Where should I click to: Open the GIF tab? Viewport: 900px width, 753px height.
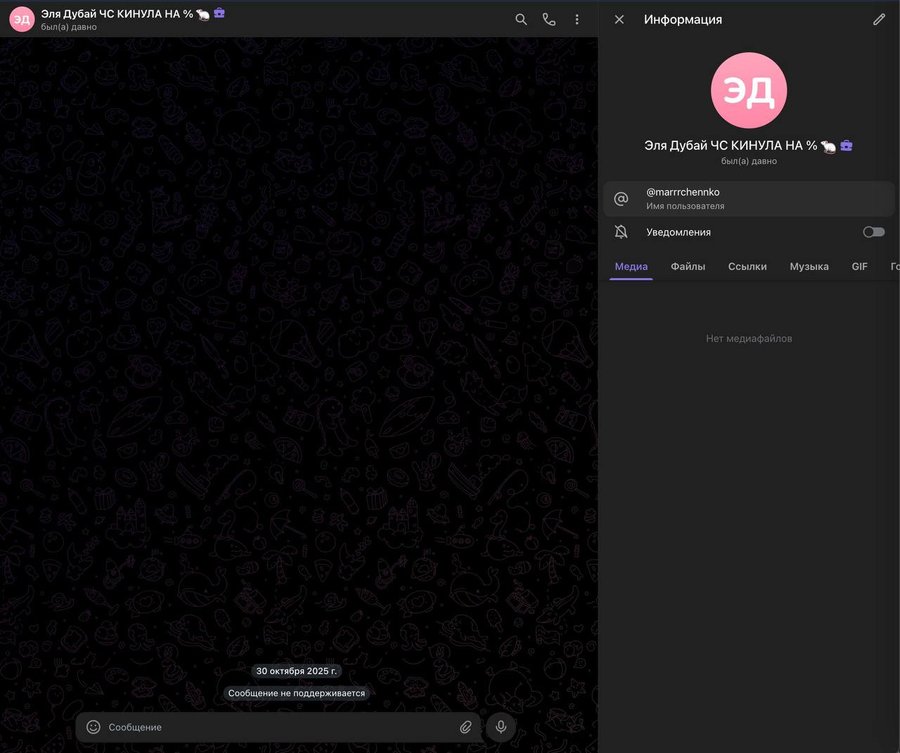[859, 266]
